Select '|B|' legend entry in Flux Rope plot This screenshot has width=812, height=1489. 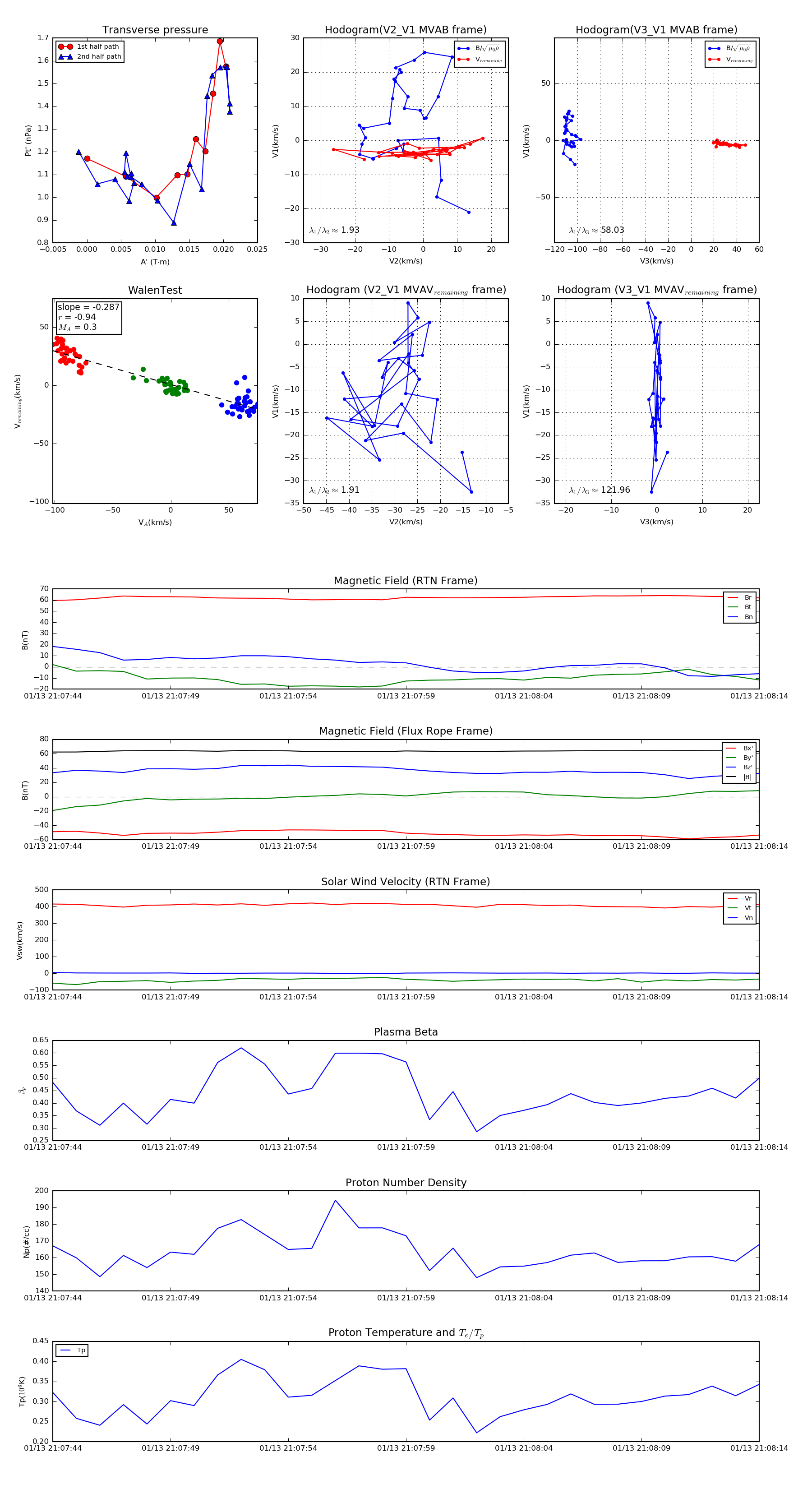pyautogui.click(x=740, y=777)
